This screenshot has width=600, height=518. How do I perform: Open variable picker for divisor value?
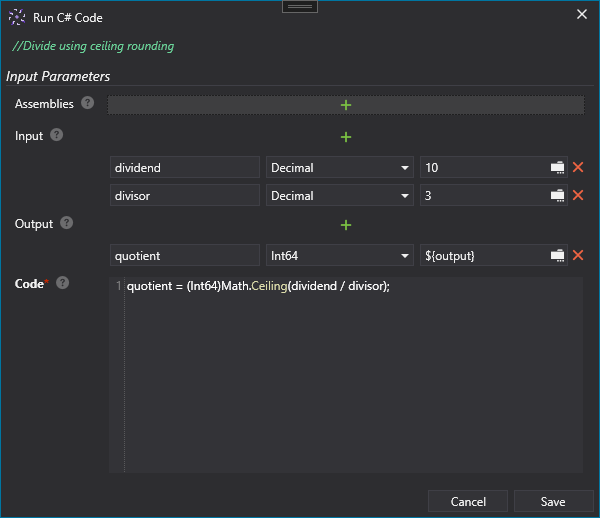coord(558,196)
